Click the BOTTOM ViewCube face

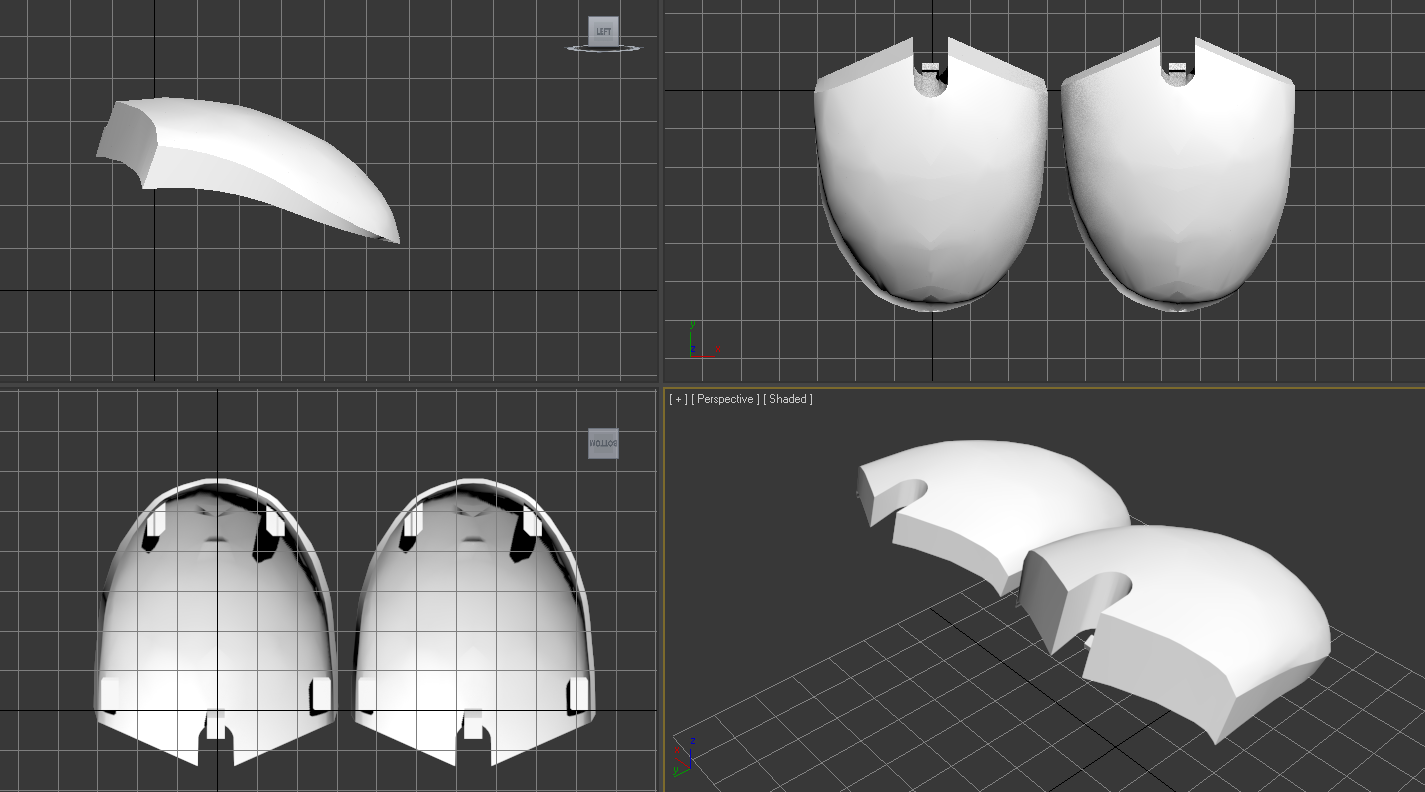click(x=603, y=443)
